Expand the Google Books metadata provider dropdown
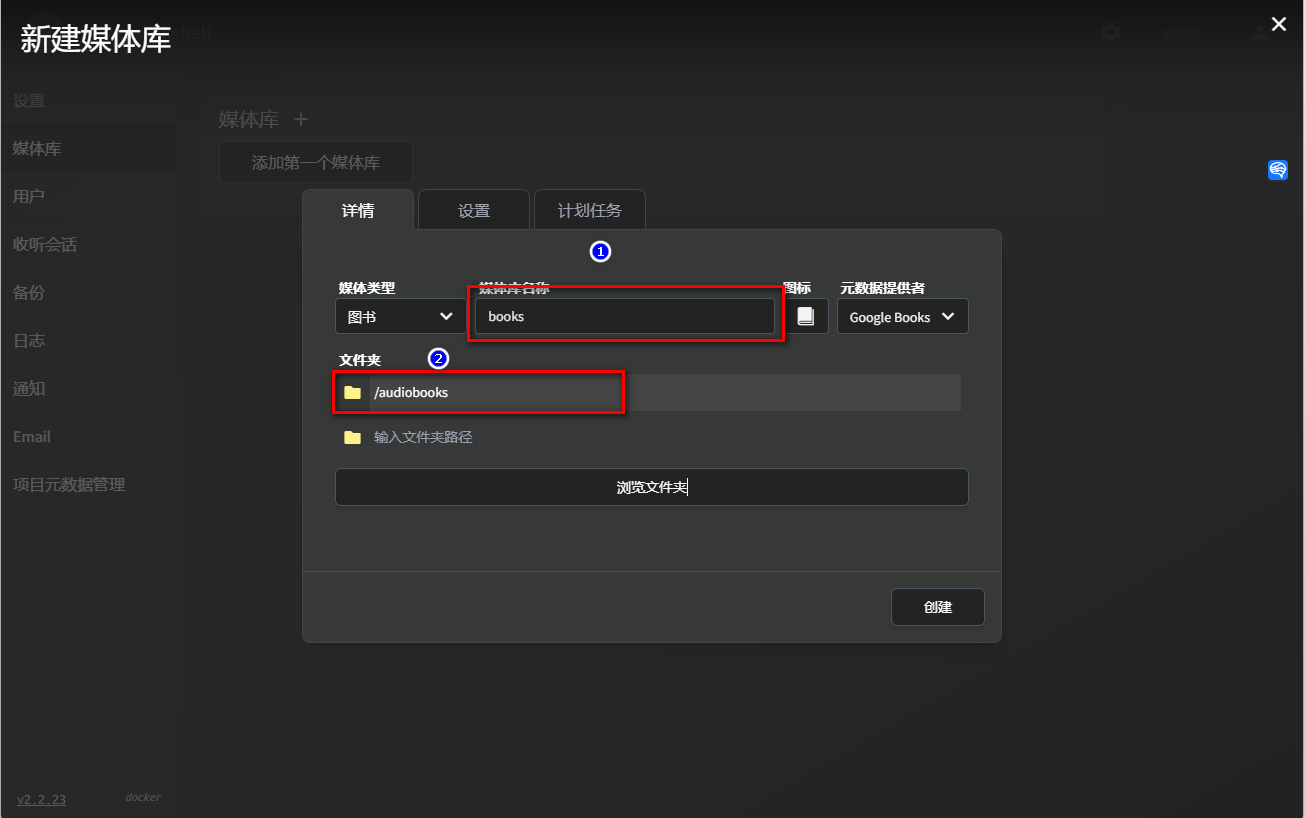1306x818 pixels. pos(902,316)
